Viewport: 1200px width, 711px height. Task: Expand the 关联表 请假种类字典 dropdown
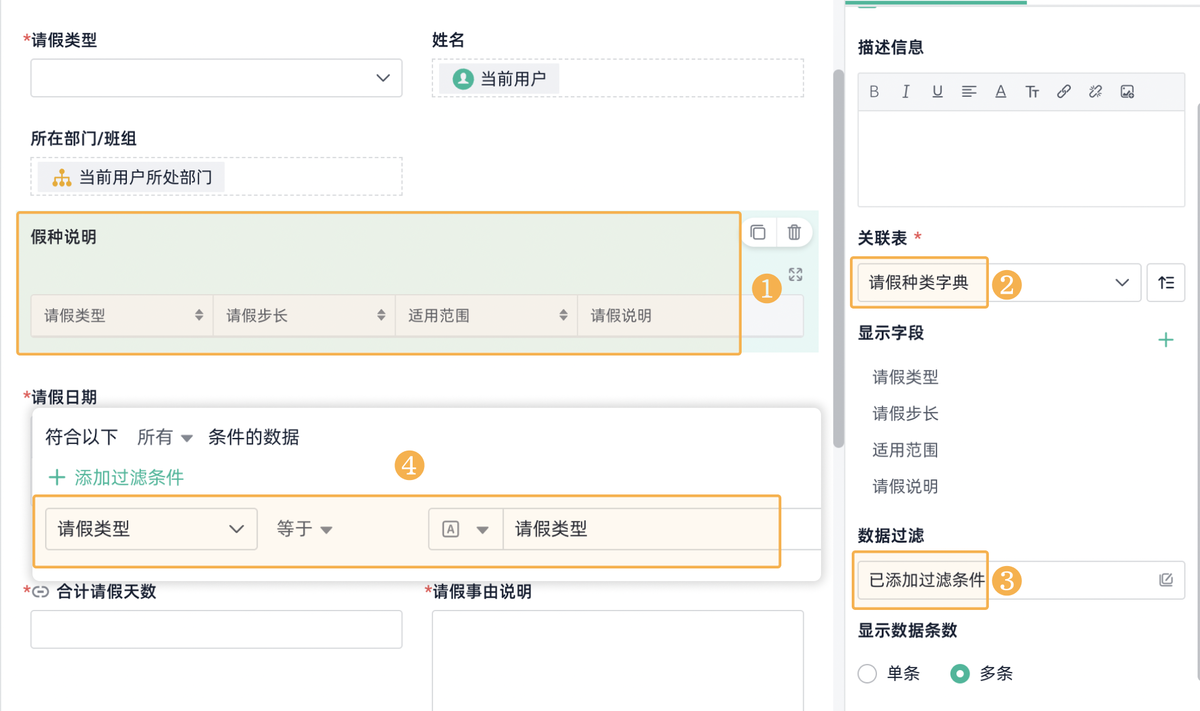click(1121, 283)
